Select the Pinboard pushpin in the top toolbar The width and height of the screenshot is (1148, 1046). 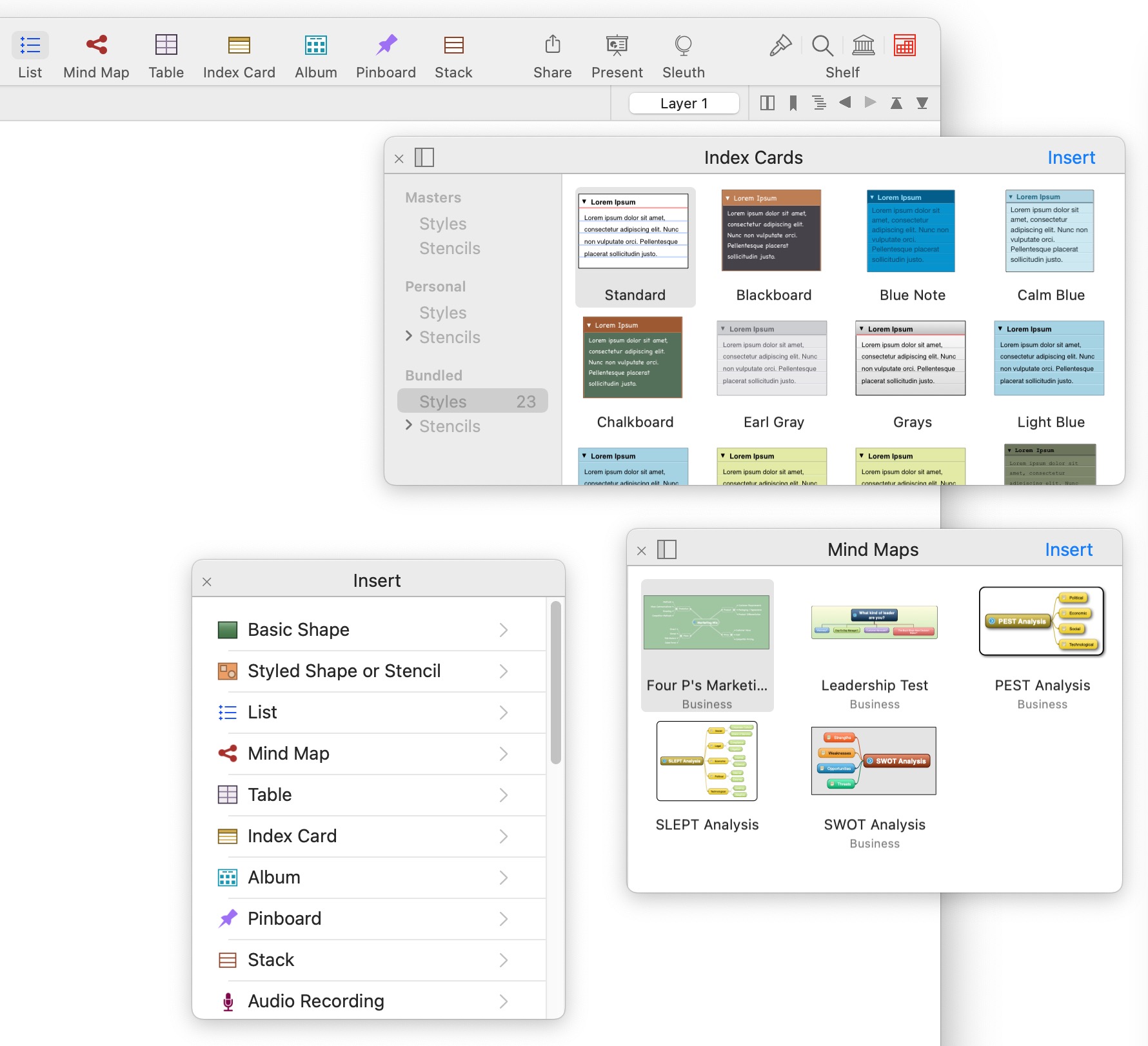click(x=386, y=45)
